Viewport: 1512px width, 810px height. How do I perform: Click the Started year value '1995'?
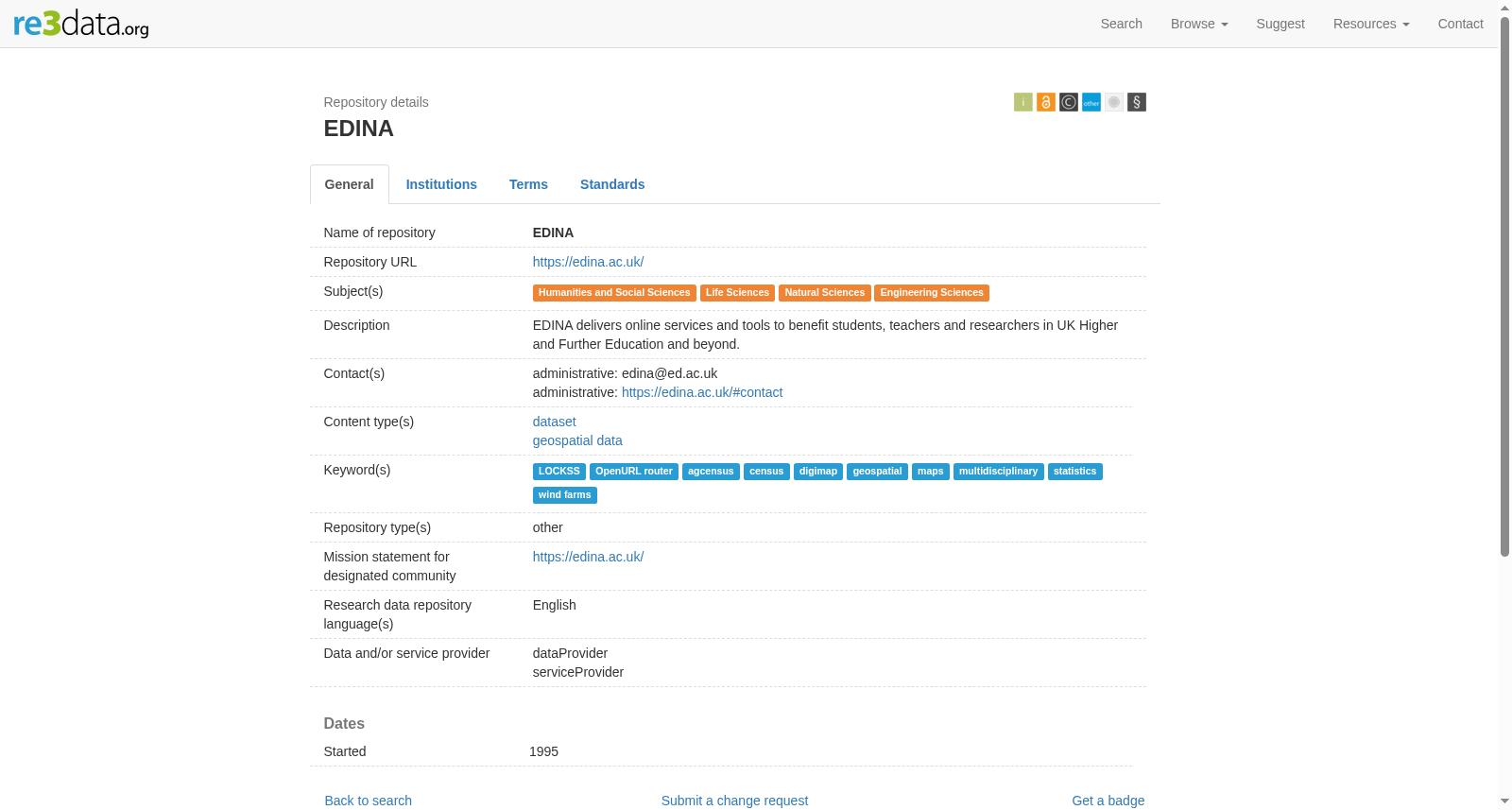coord(543,751)
